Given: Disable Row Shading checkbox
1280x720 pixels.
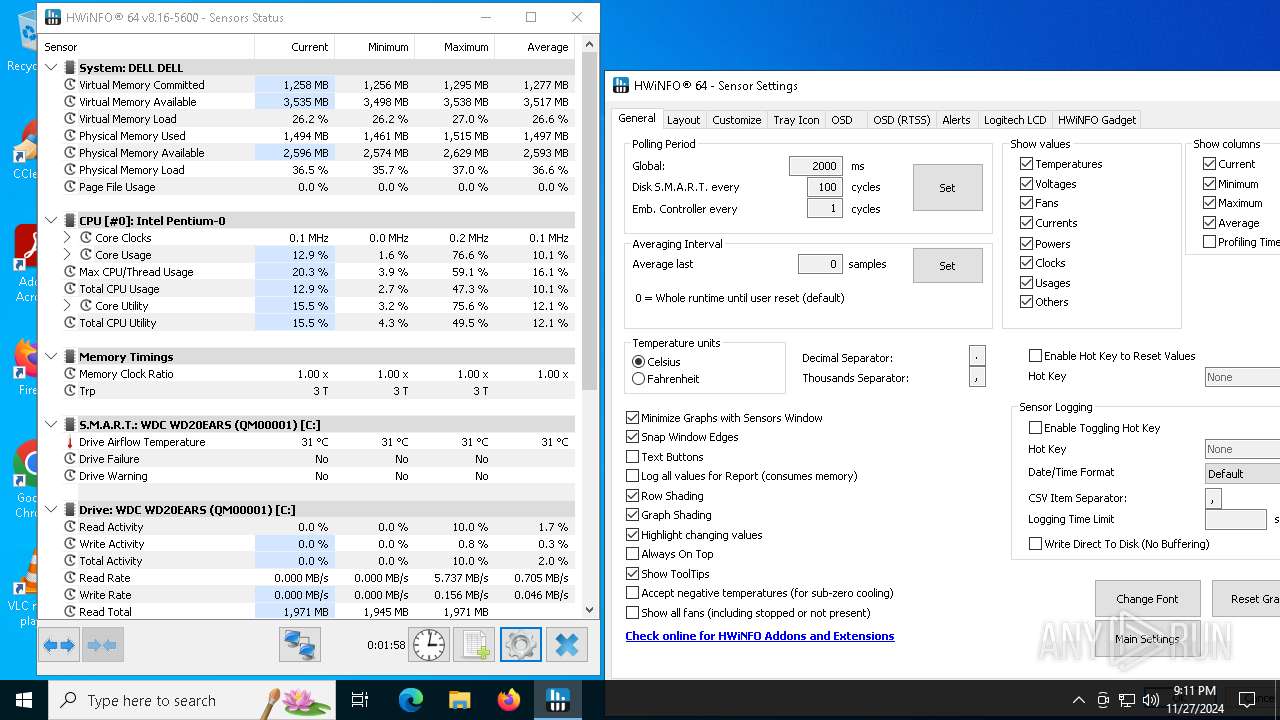Looking at the screenshot, I should click(632, 496).
